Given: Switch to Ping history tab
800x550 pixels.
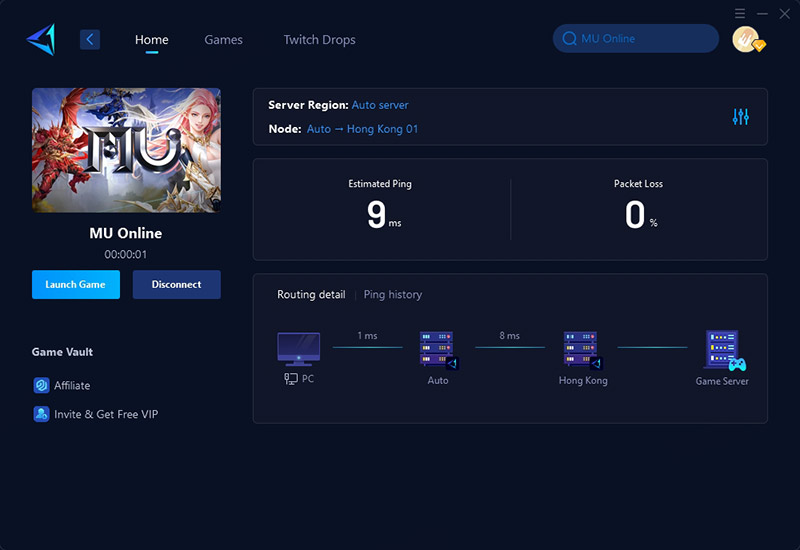Looking at the screenshot, I should 393,294.
